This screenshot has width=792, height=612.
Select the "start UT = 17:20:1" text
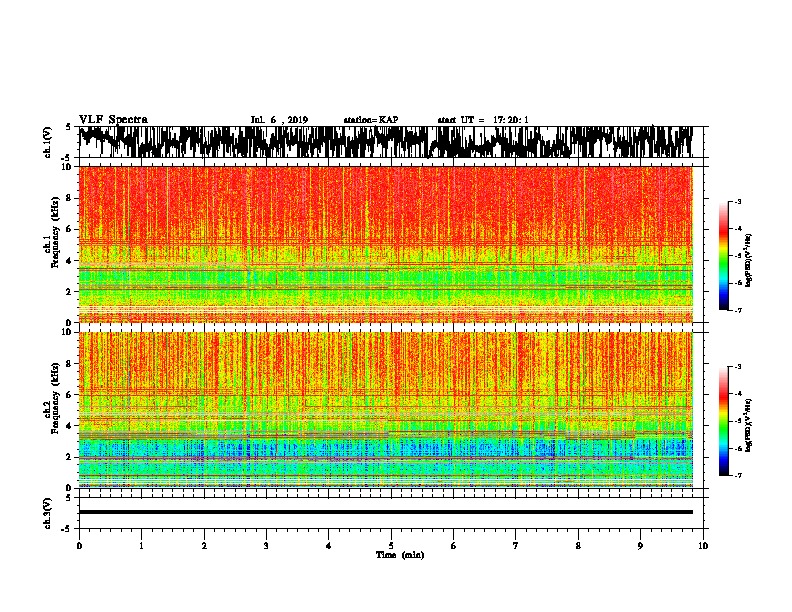tap(483, 120)
